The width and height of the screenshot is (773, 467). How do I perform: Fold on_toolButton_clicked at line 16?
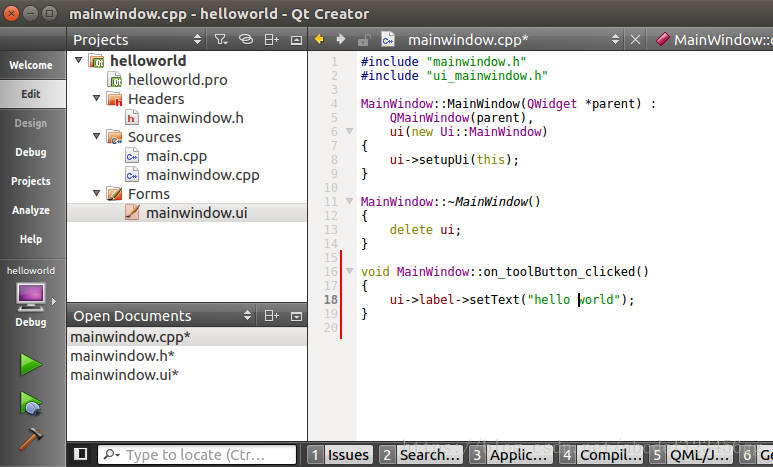point(350,271)
